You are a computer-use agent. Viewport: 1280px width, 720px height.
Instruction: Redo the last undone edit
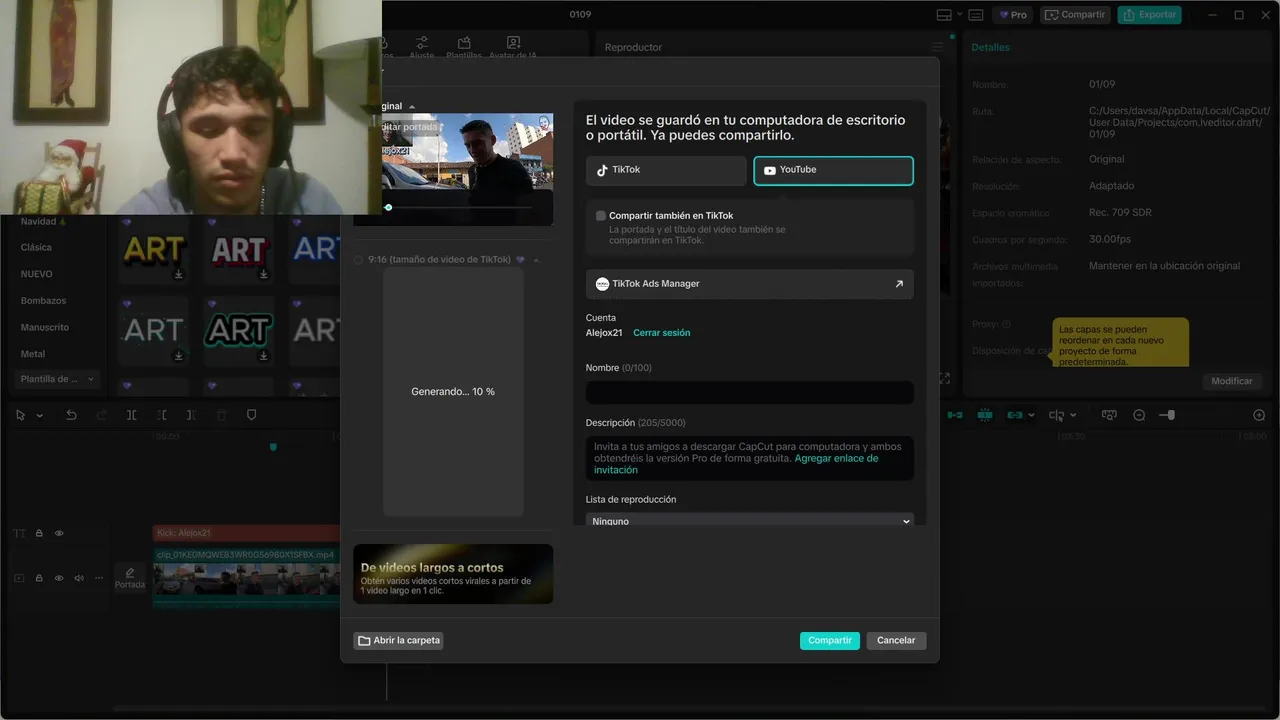pyautogui.click(x=101, y=415)
